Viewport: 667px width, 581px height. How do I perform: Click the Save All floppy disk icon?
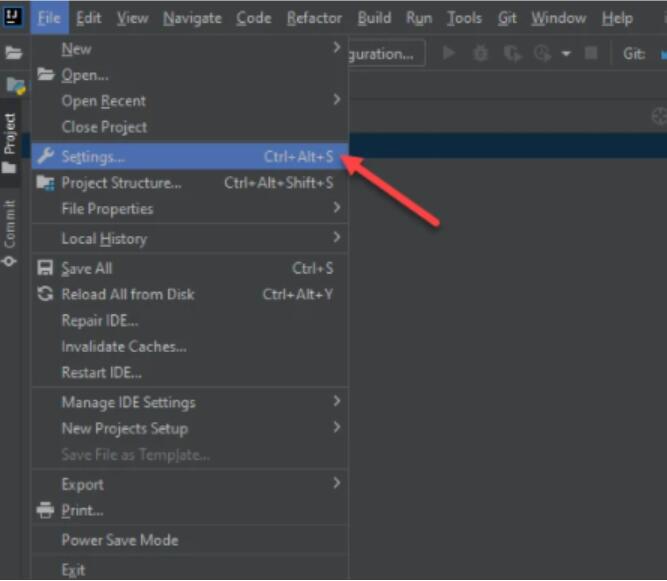point(45,268)
